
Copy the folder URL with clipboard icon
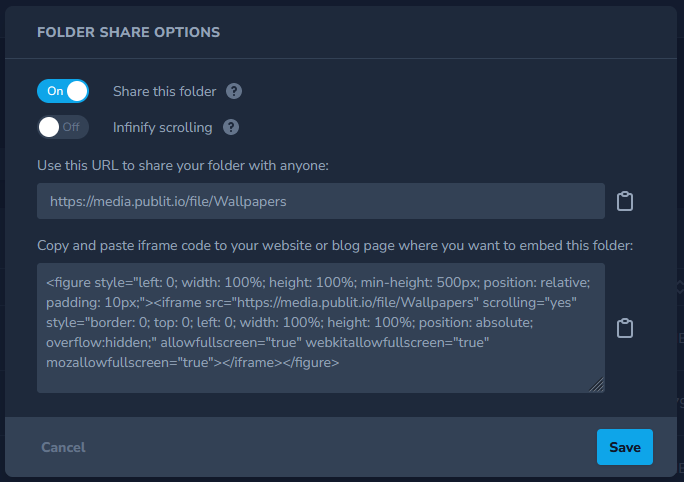[x=625, y=201]
